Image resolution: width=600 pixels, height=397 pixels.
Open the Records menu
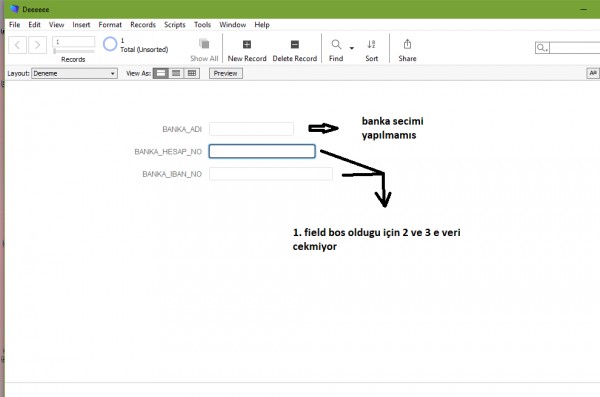pos(143,25)
